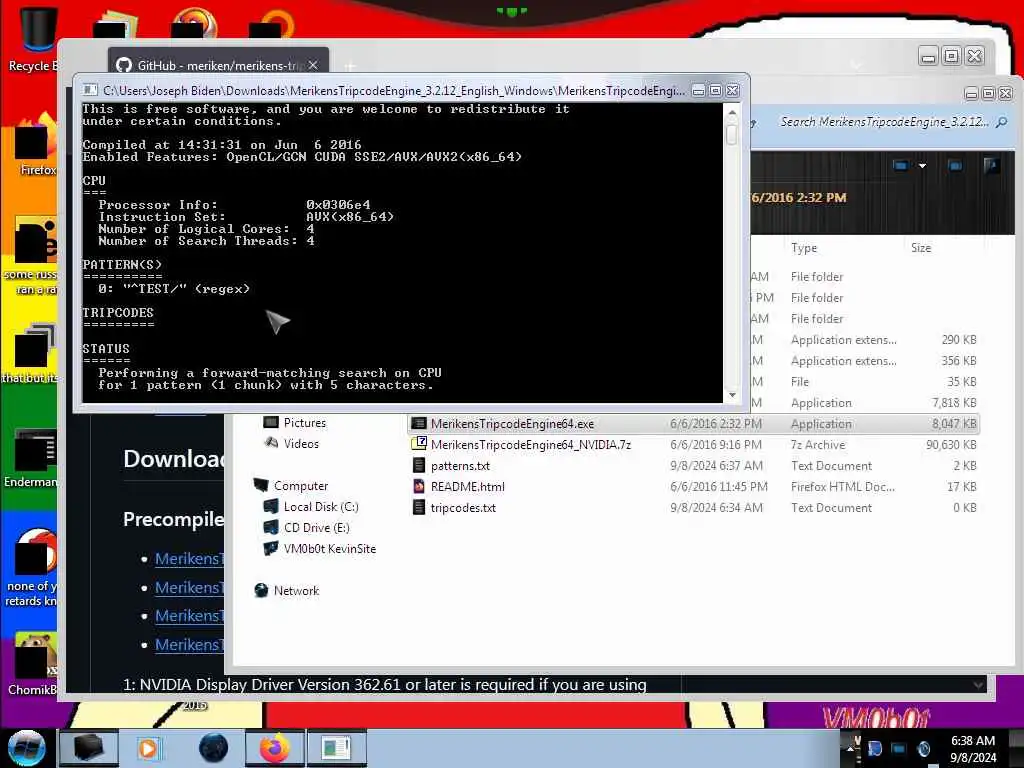The width and height of the screenshot is (1024, 768).
Task: Follow the fourth MerikensT download link
Action: pyautogui.click(x=189, y=645)
